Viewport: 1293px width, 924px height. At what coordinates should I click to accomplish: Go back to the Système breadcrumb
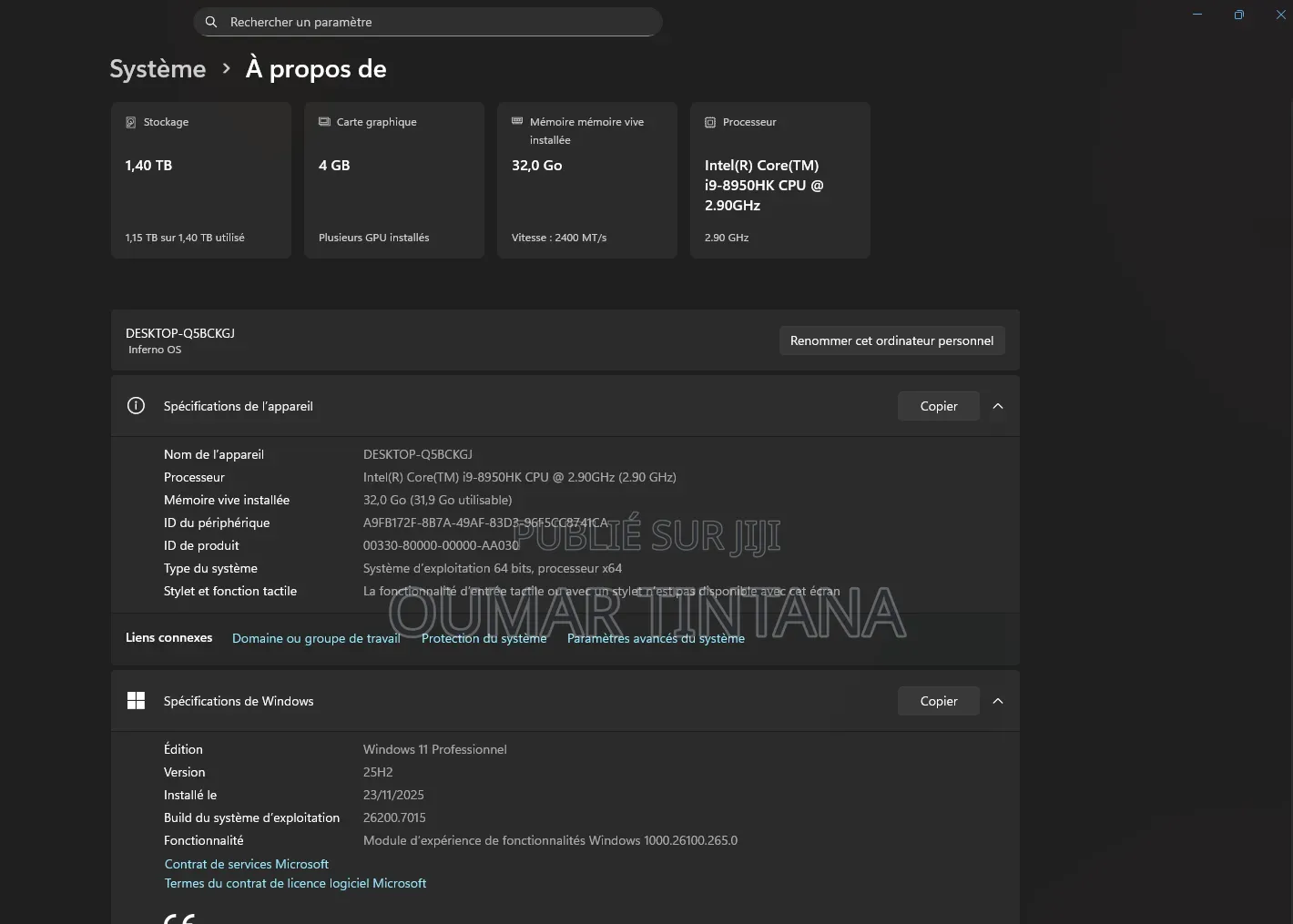click(158, 69)
